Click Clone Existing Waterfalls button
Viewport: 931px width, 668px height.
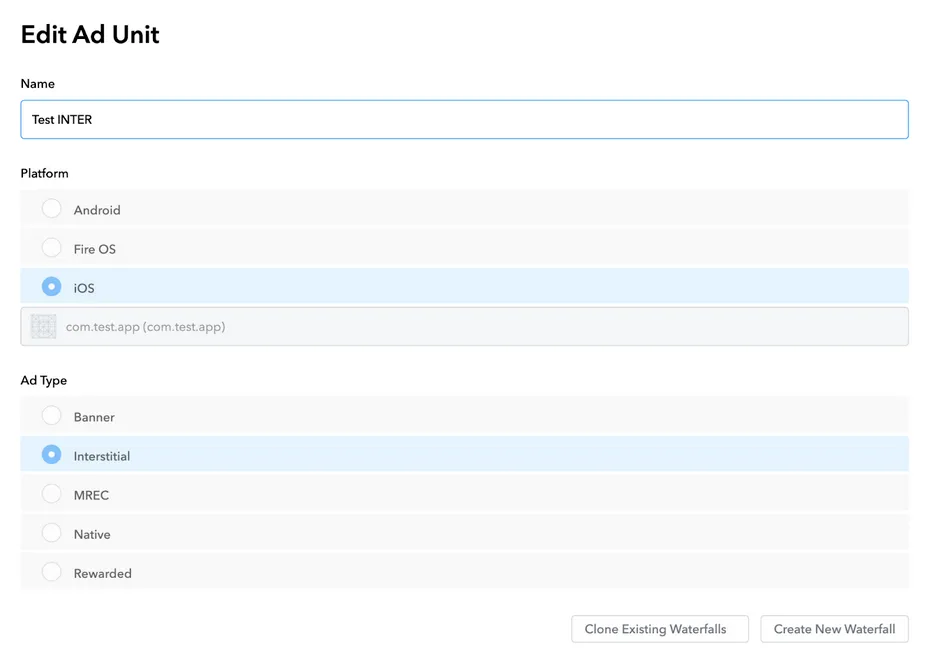[660, 629]
